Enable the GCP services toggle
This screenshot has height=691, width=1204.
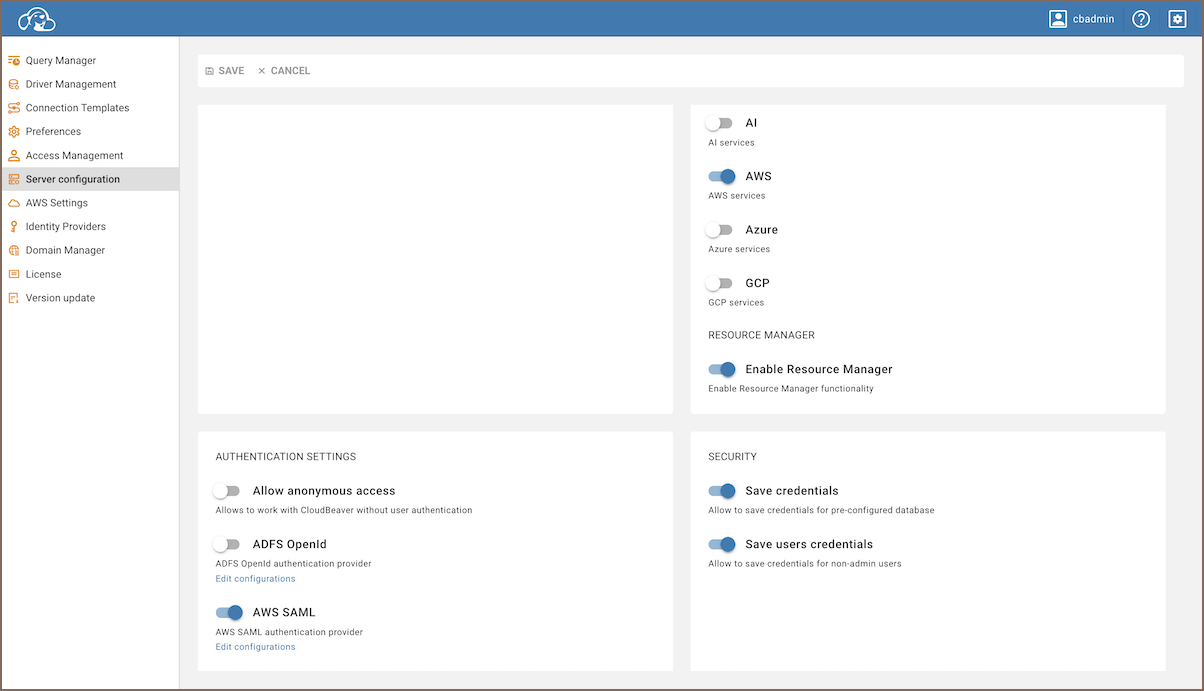(720, 283)
